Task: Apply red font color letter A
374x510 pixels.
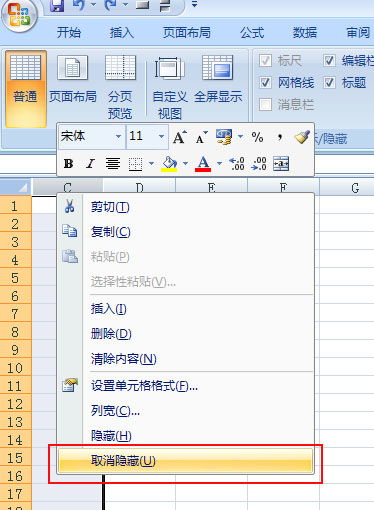Action: coord(203,164)
